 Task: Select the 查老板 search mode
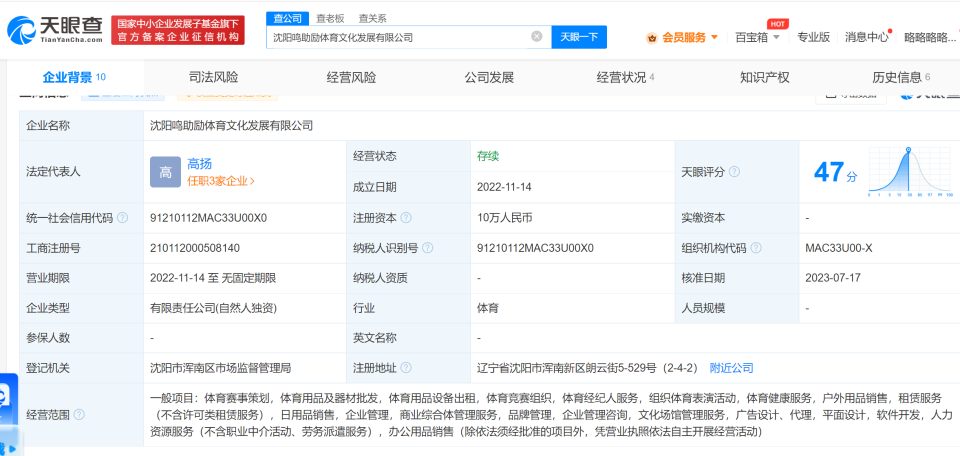pyautogui.click(x=330, y=18)
